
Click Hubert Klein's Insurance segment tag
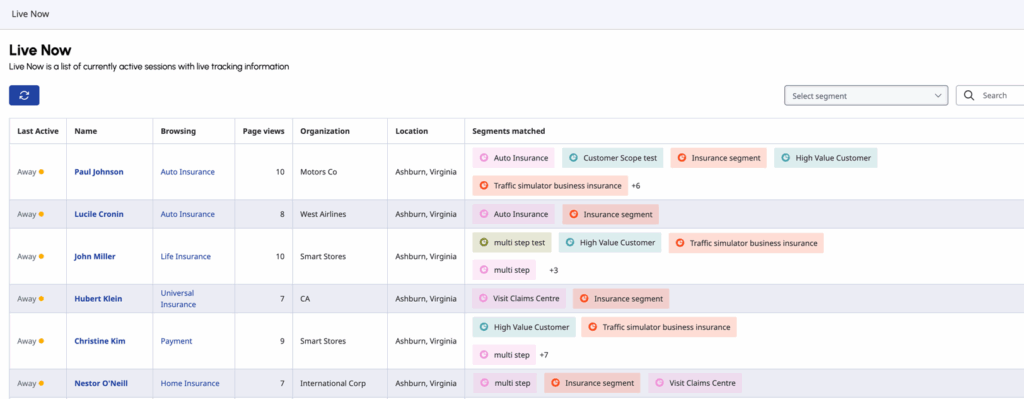621,298
